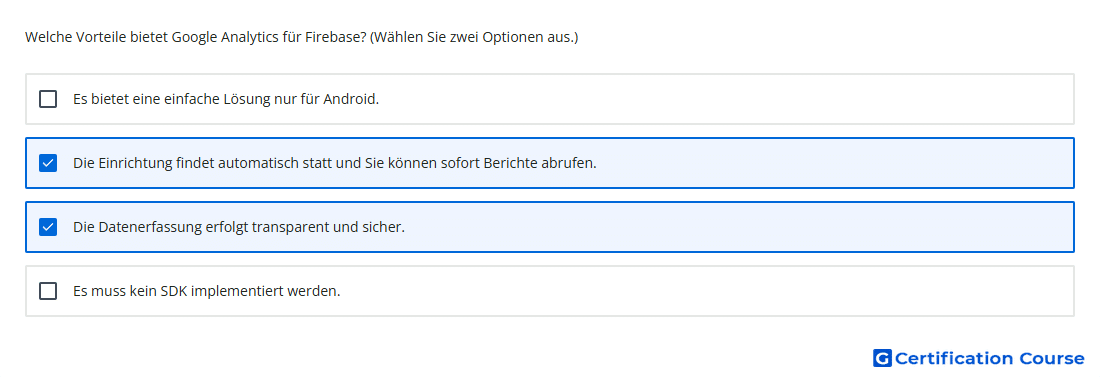Click the white checkmark icon beside Einrichtung option
Screen dimensions: 1100x377
(x=48, y=163)
